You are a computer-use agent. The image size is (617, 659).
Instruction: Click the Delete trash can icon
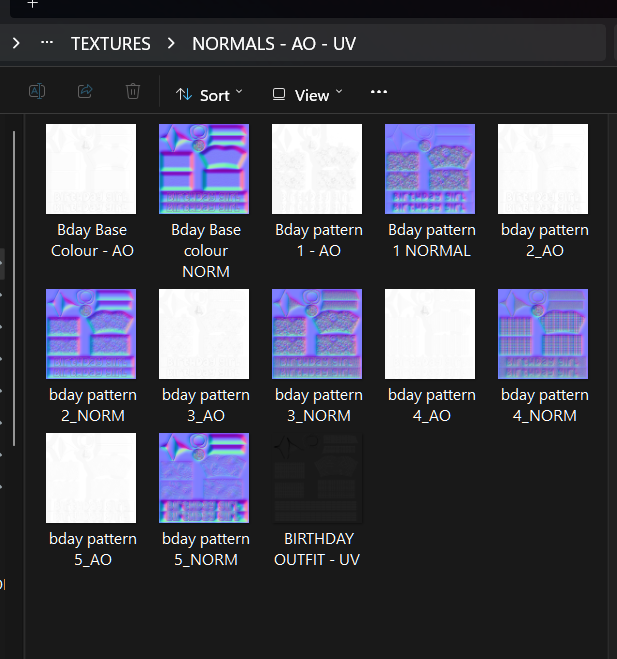point(133,92)
